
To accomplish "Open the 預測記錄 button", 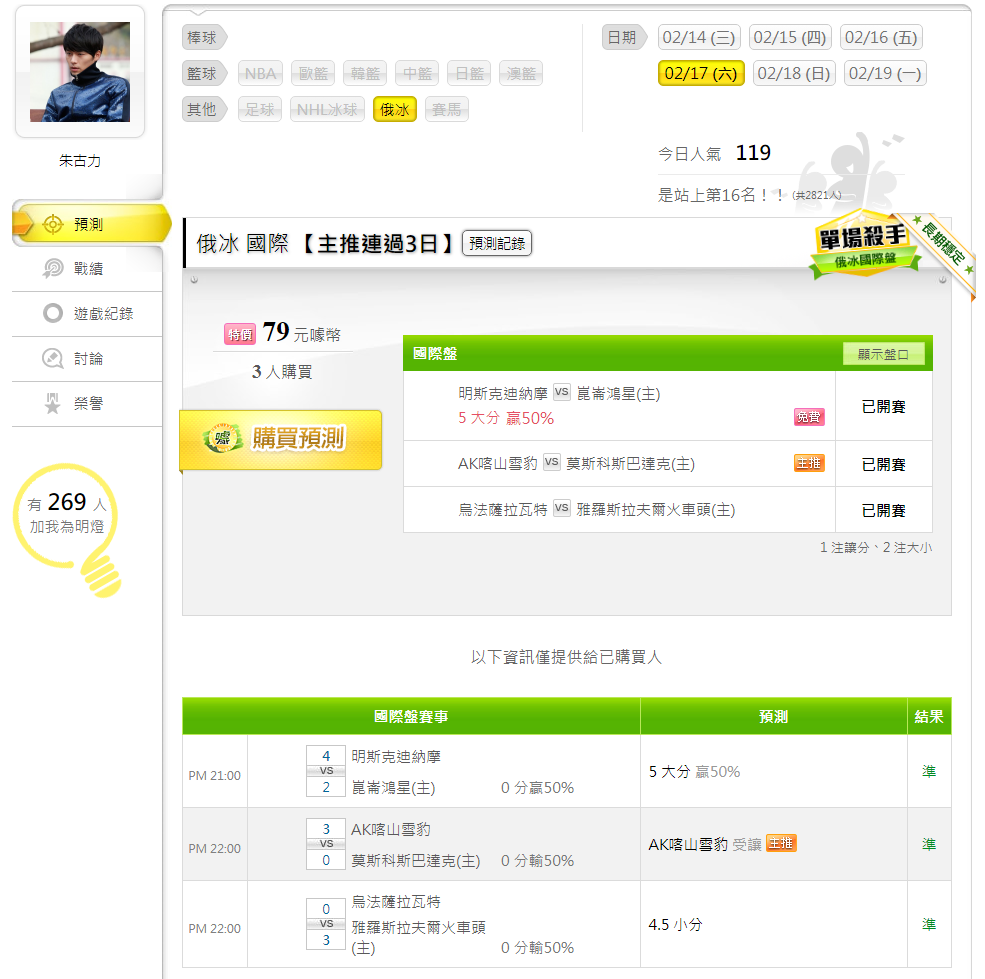I will tap(497, 243).
